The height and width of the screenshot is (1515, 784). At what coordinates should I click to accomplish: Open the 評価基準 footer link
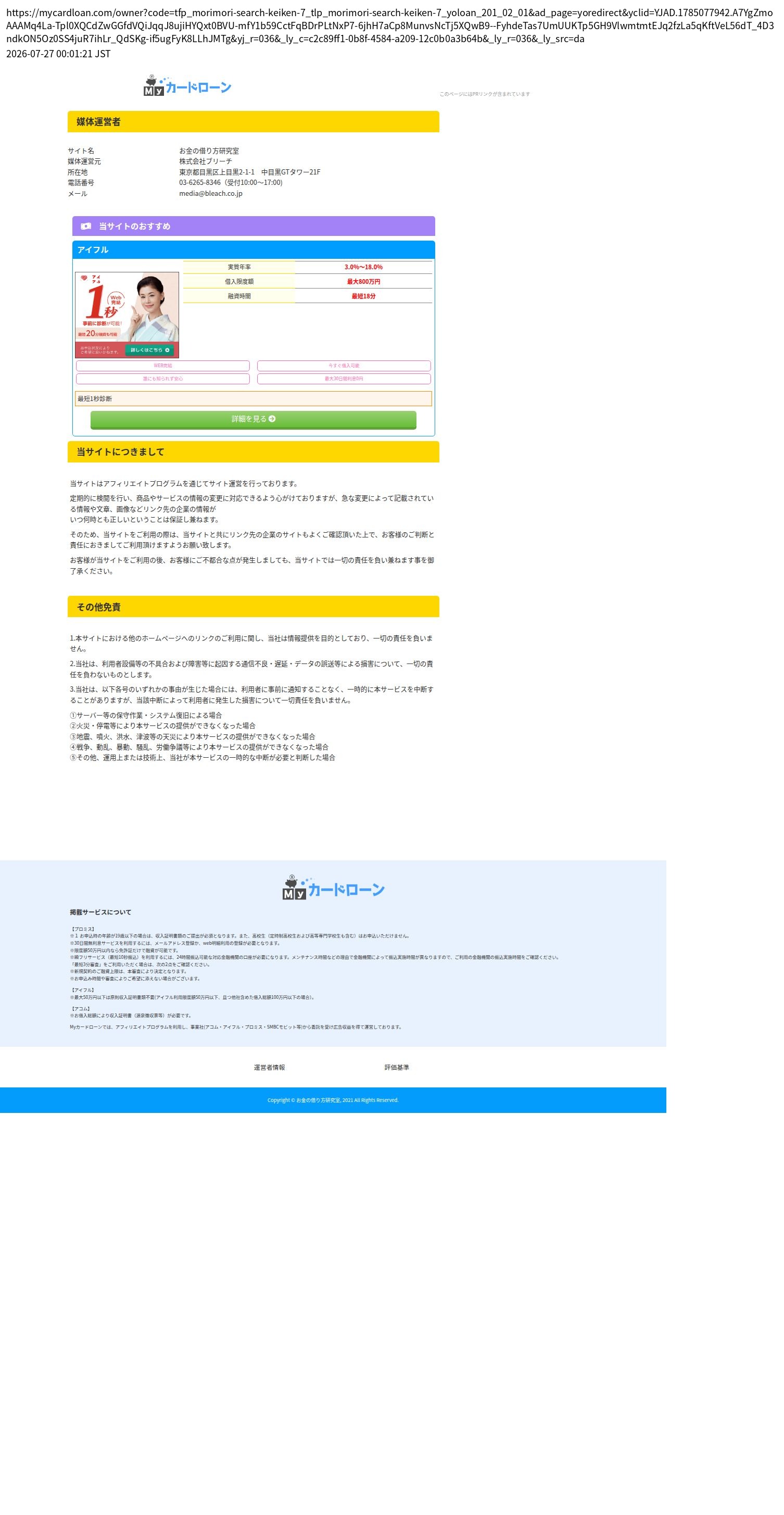[397, 1068]
